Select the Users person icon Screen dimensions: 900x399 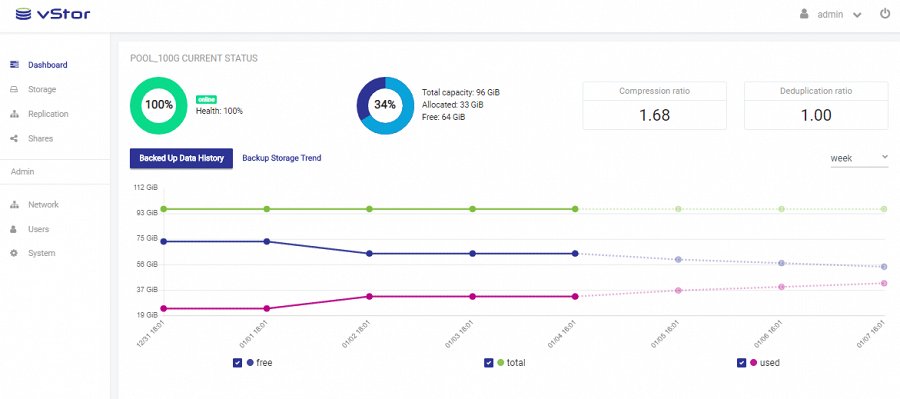15,229
